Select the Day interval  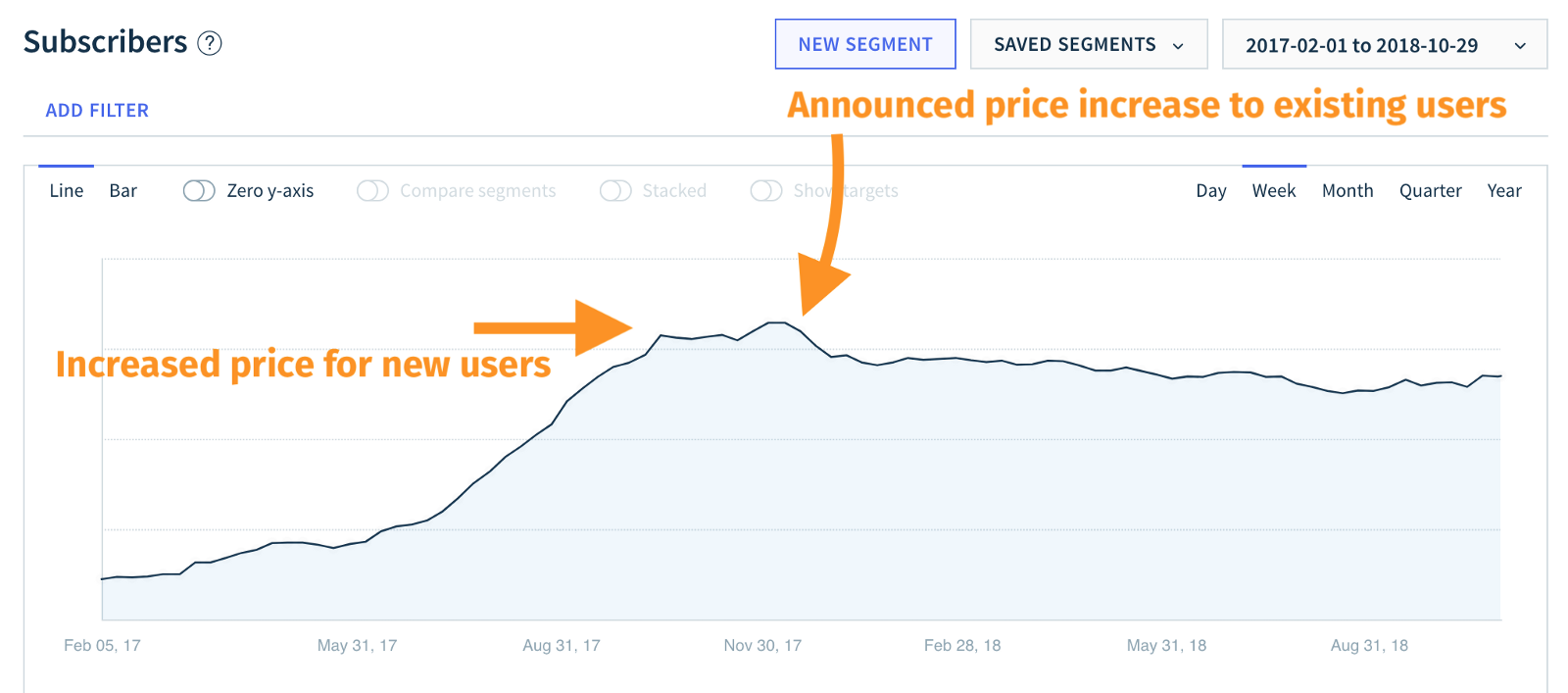pyautogui.click(x=1211, y=191)
